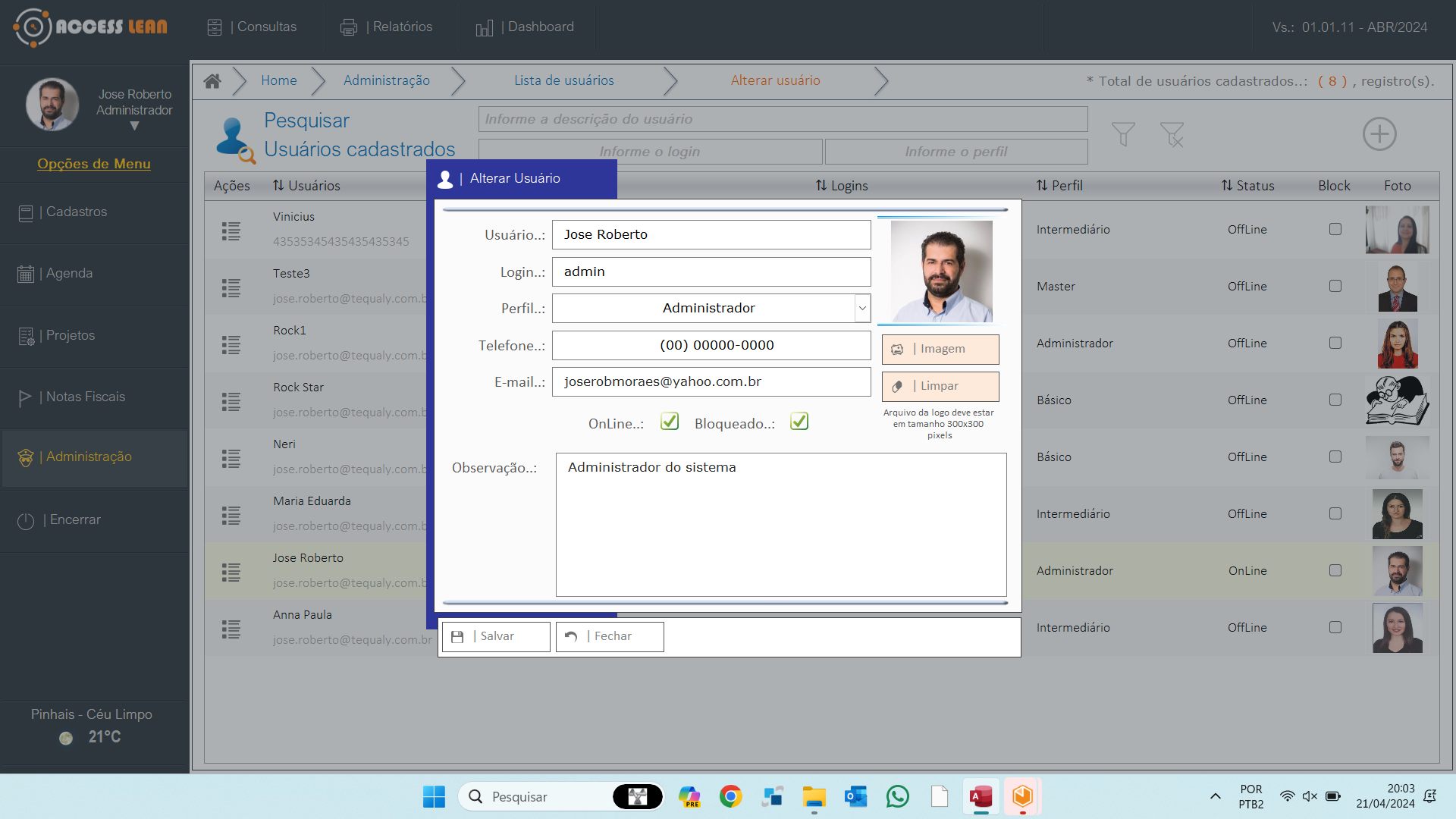Check the Block box for Rock Star

coord(1335,400)
